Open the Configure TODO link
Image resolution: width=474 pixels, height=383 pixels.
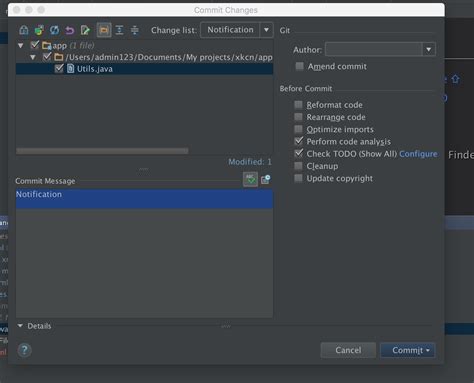click(418, 154)
